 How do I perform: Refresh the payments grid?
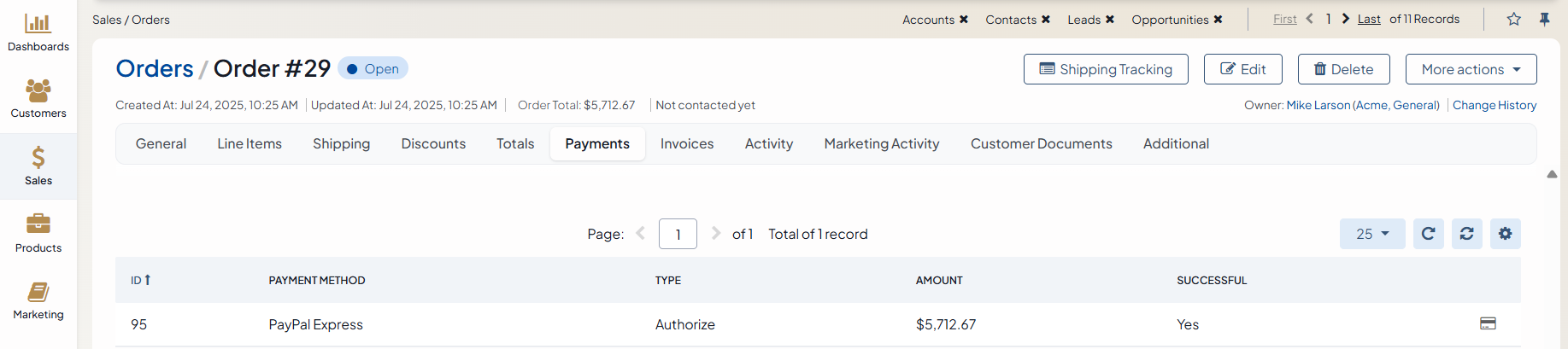[1428, 234]
